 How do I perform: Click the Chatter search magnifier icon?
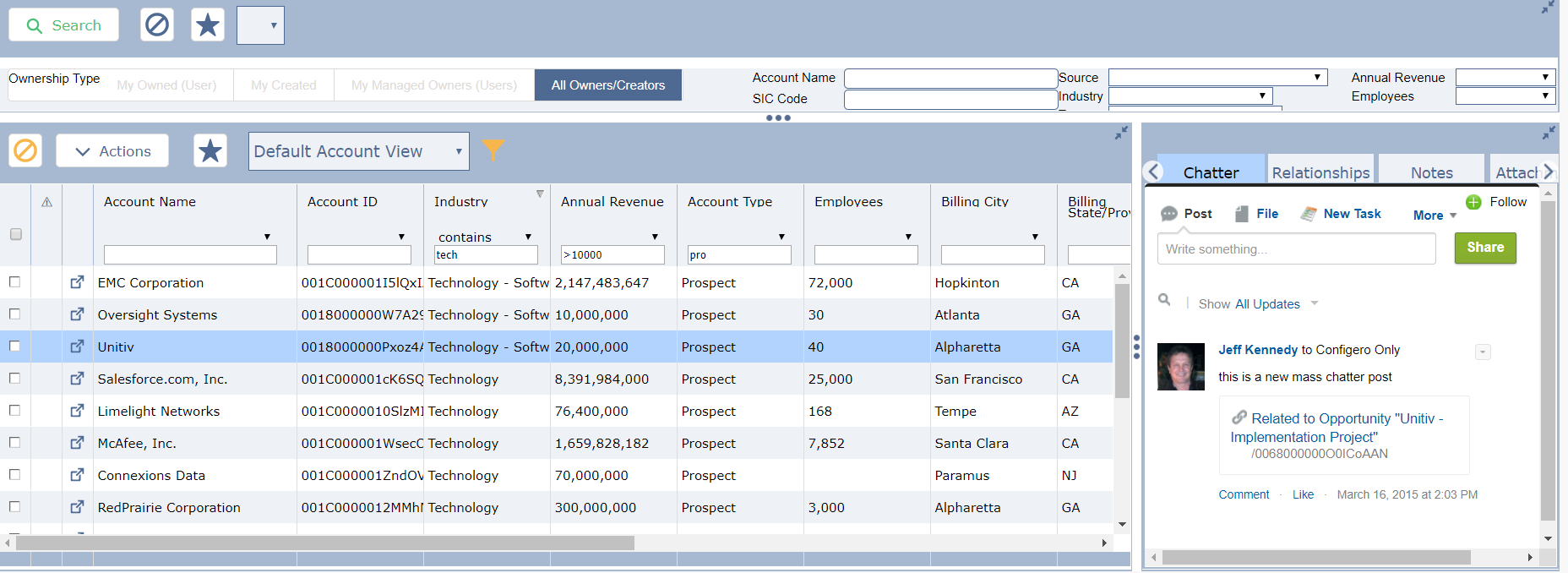1164,300
